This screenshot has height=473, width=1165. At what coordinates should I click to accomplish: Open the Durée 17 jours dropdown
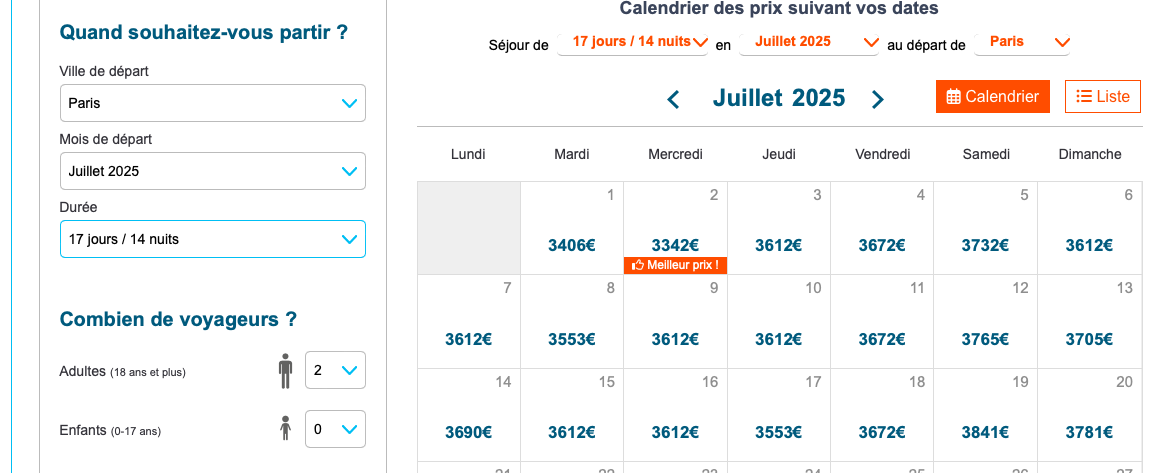tap(212, 239)
